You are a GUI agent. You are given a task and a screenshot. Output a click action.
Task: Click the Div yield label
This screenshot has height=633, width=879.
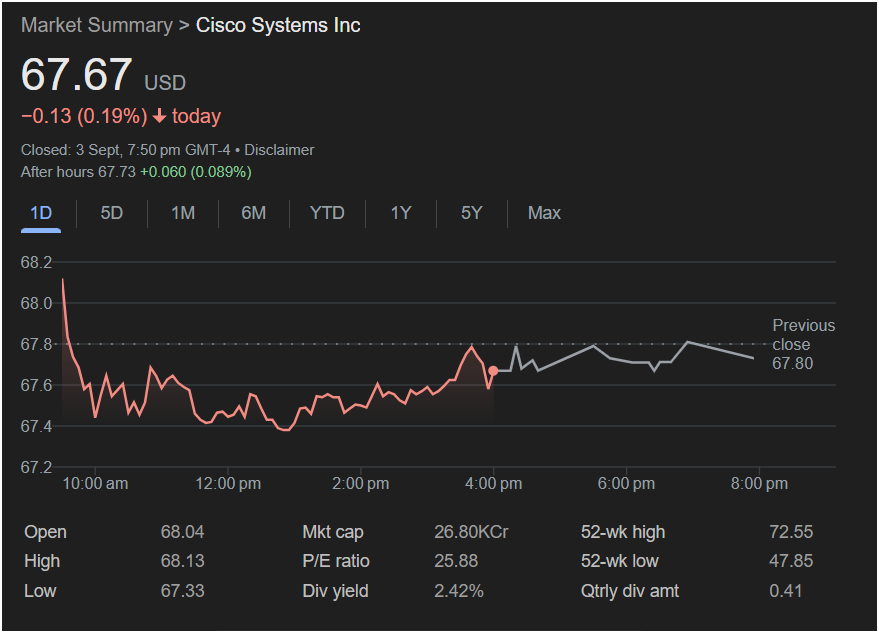(x=335, y=590)
